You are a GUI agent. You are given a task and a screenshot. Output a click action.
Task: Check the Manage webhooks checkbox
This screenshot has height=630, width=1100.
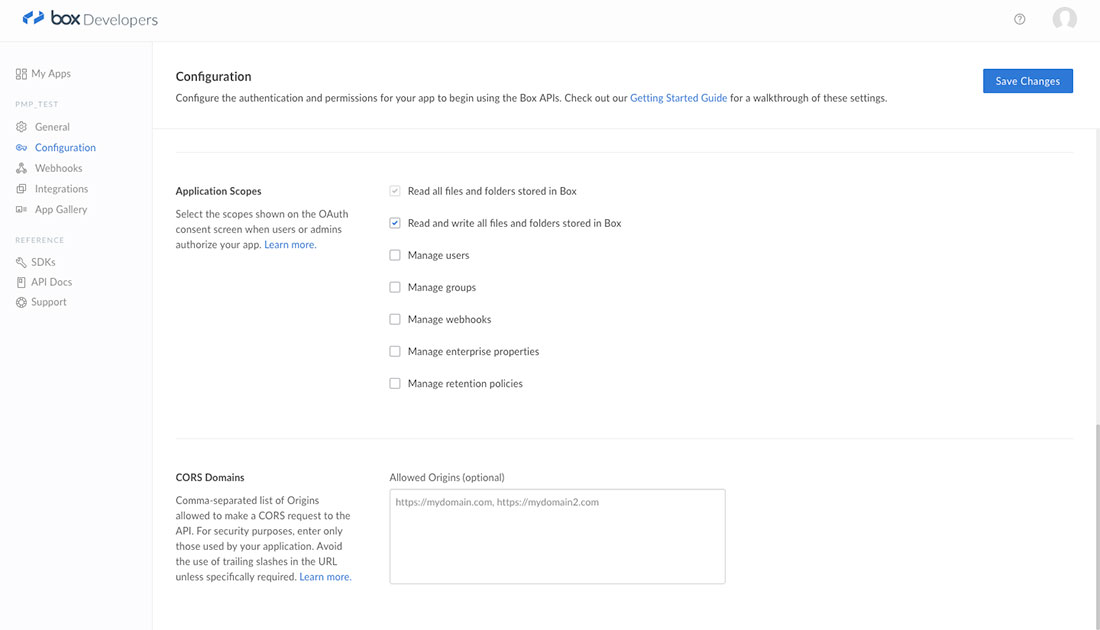click(395, 319)
